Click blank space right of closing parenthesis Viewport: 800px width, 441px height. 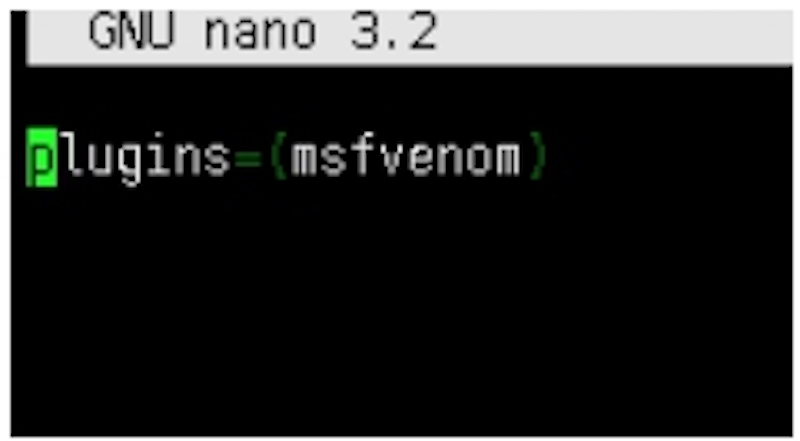(669, 156)
